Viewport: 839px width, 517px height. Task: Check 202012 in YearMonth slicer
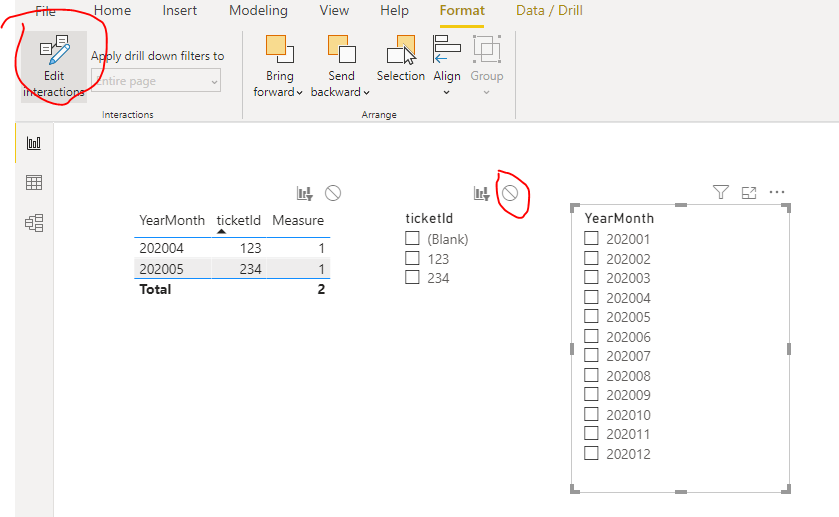tap(591, 453)
